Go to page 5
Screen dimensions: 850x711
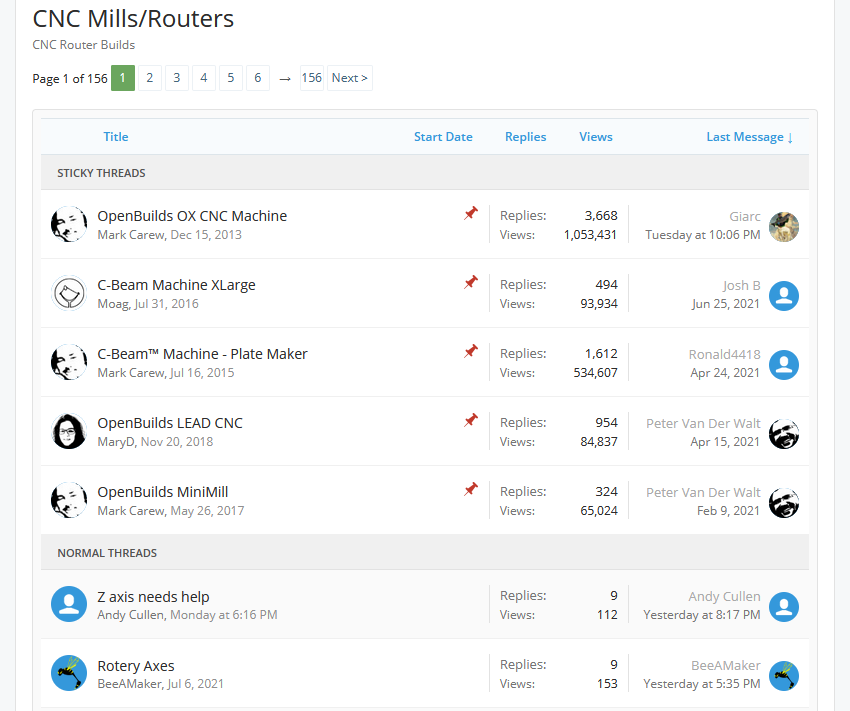(231, 78)
